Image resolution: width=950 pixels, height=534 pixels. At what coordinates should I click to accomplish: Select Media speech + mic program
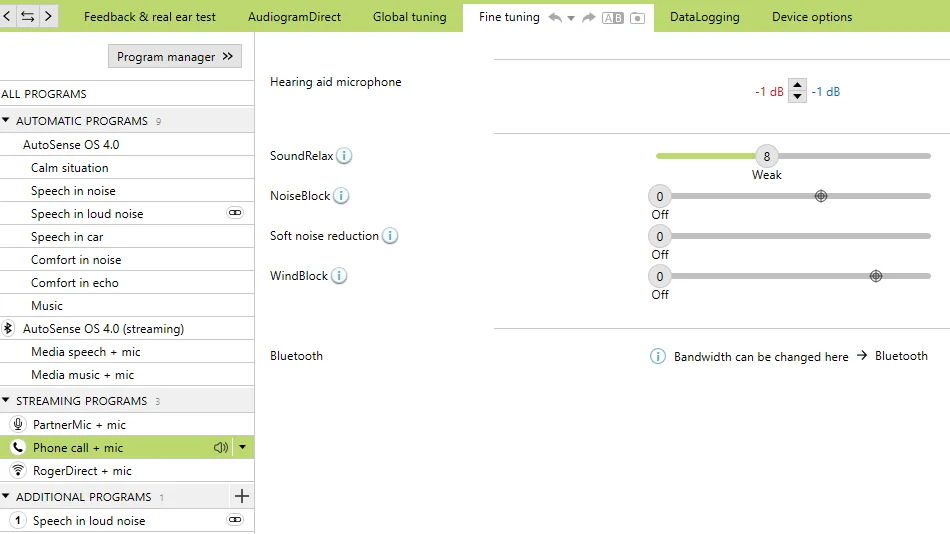click(127, 352)
